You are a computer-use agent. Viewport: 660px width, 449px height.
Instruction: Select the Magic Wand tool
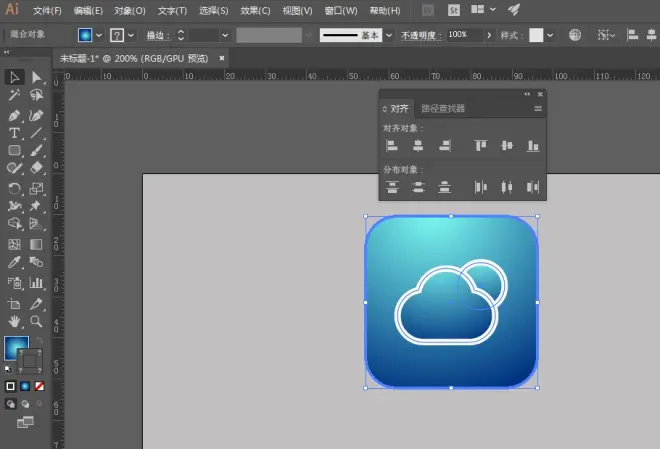tap(14, 95)
